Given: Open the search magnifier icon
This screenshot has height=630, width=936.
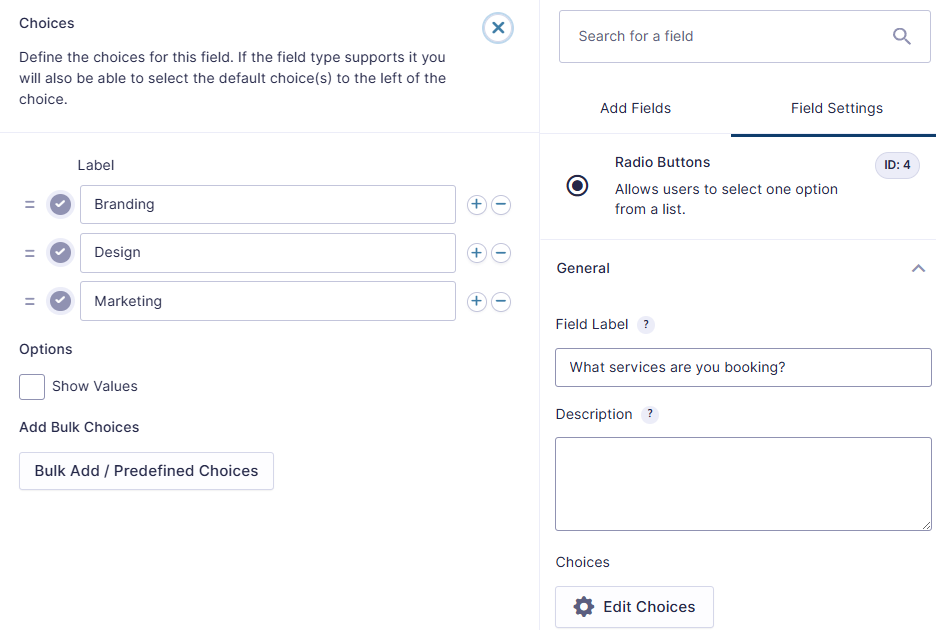Looking at the screenshot, I should pyautogui.click(x=901, y=35).
